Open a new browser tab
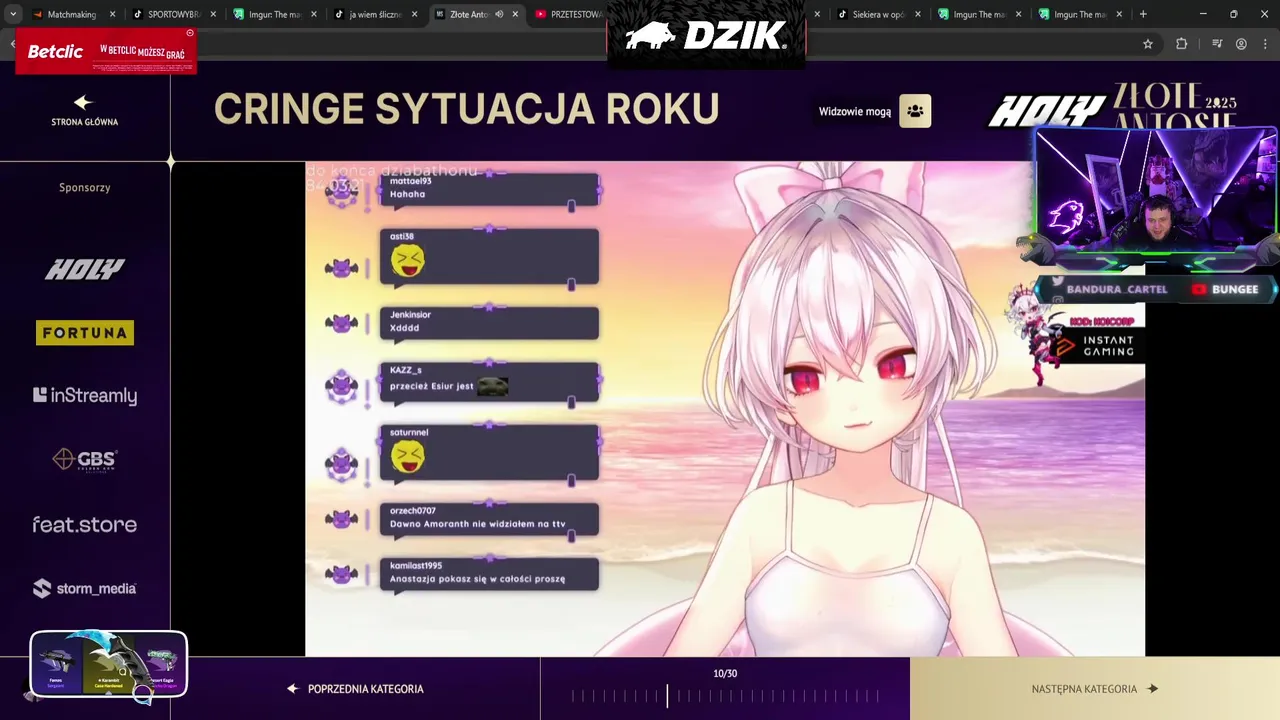The height and width of the screenshot is (720, 1280). (1143, 14)
